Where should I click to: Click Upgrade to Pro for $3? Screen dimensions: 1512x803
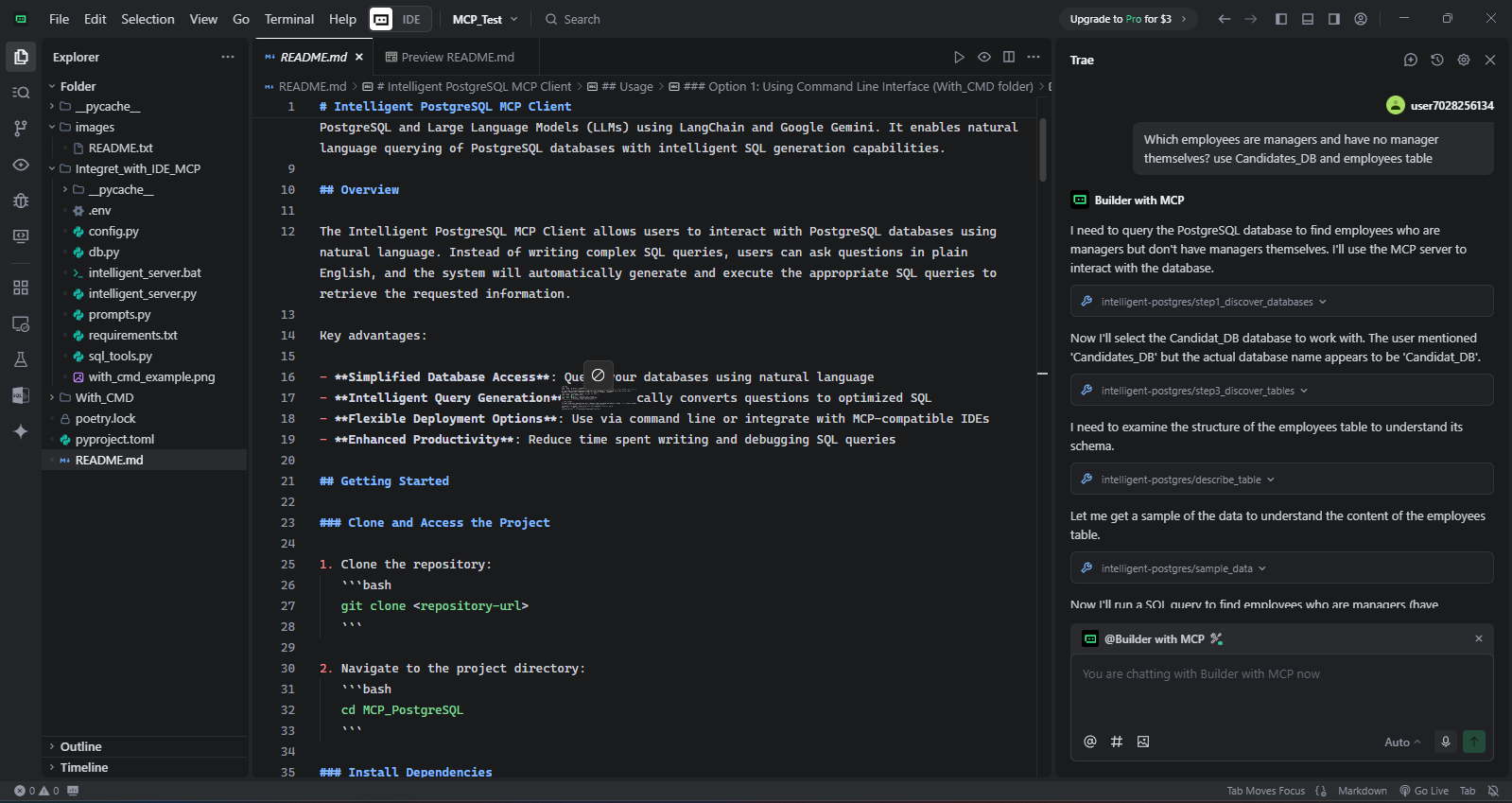1127,19
